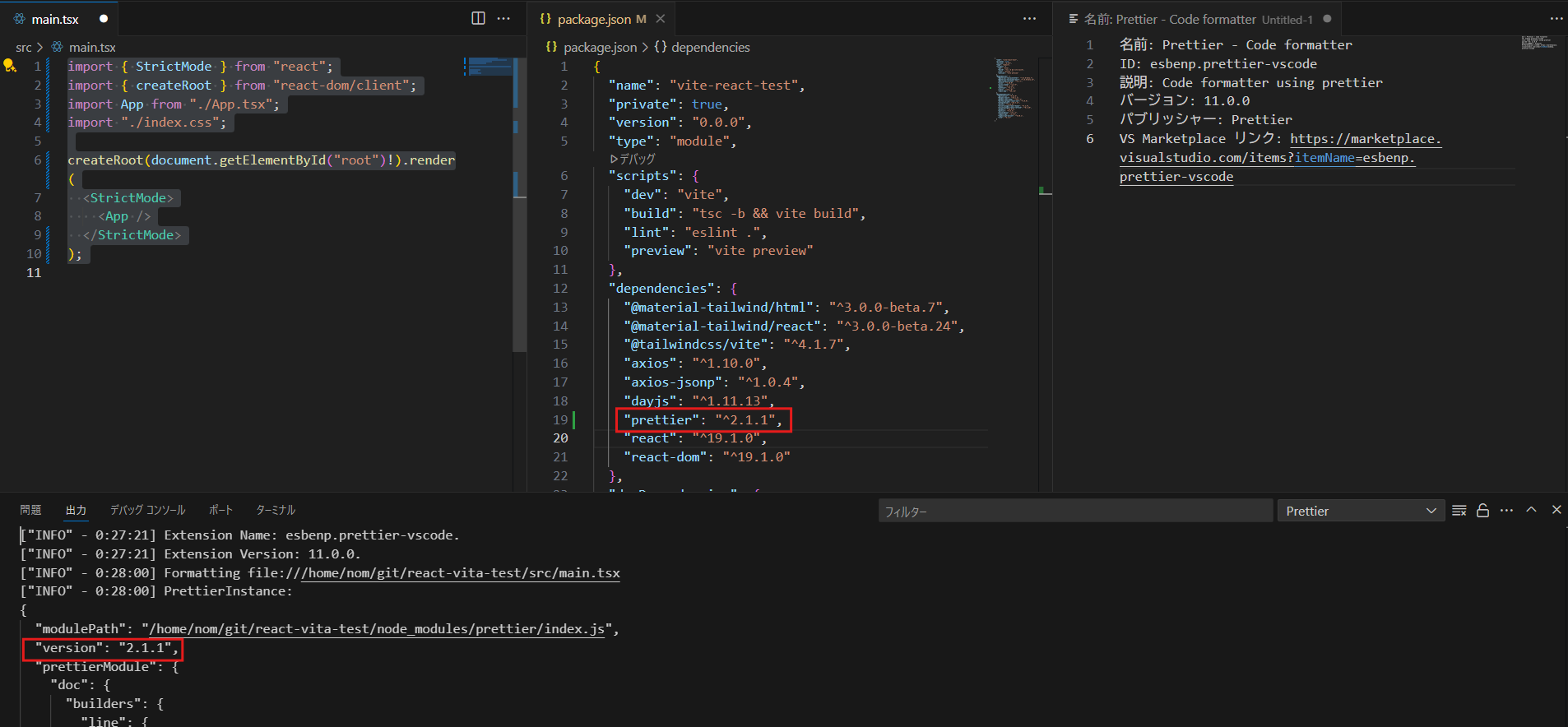This screenshot has height=727, width=1568.
Task: Click the unsaved dot on main.tsx tab
Action: 104,18
